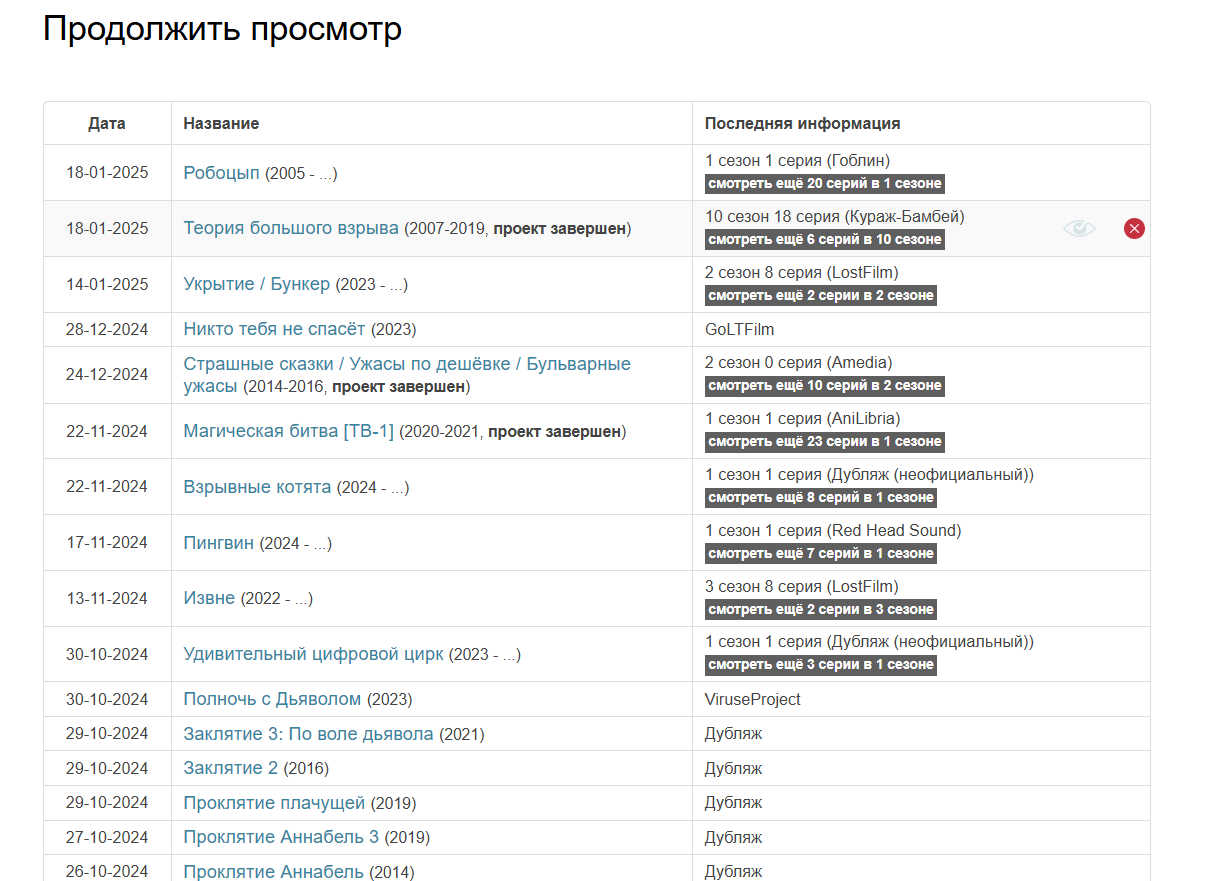This screenshot has height=881, width=1207.
Task: Click 'смотреть ещё 2 серии в 3 сезоне' badge
Action: click(x=820, y=610)
